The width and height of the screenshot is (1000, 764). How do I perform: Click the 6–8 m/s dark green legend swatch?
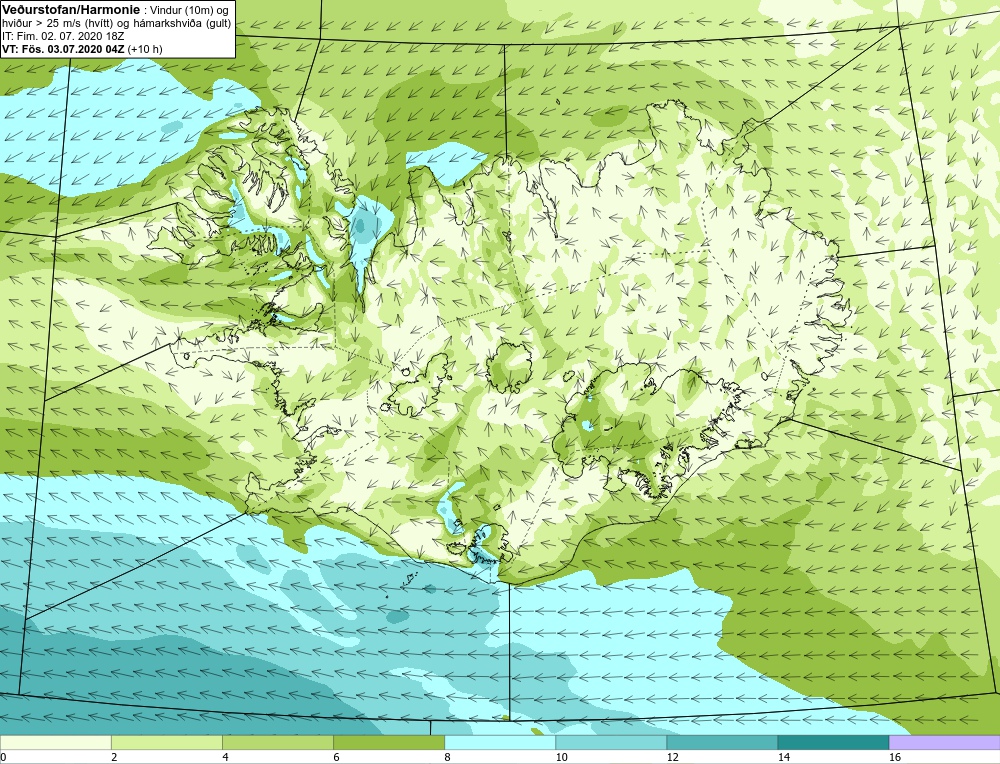pos(388,742)
